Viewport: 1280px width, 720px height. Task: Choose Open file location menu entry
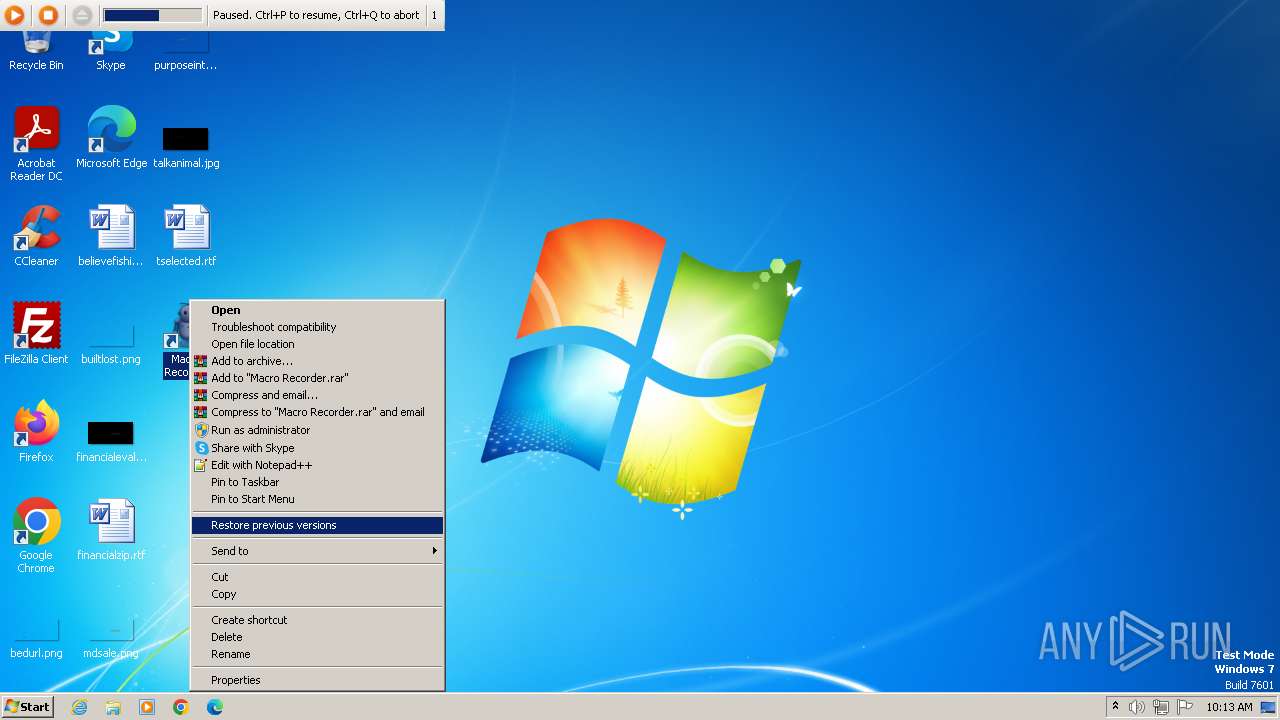(317, 344)
